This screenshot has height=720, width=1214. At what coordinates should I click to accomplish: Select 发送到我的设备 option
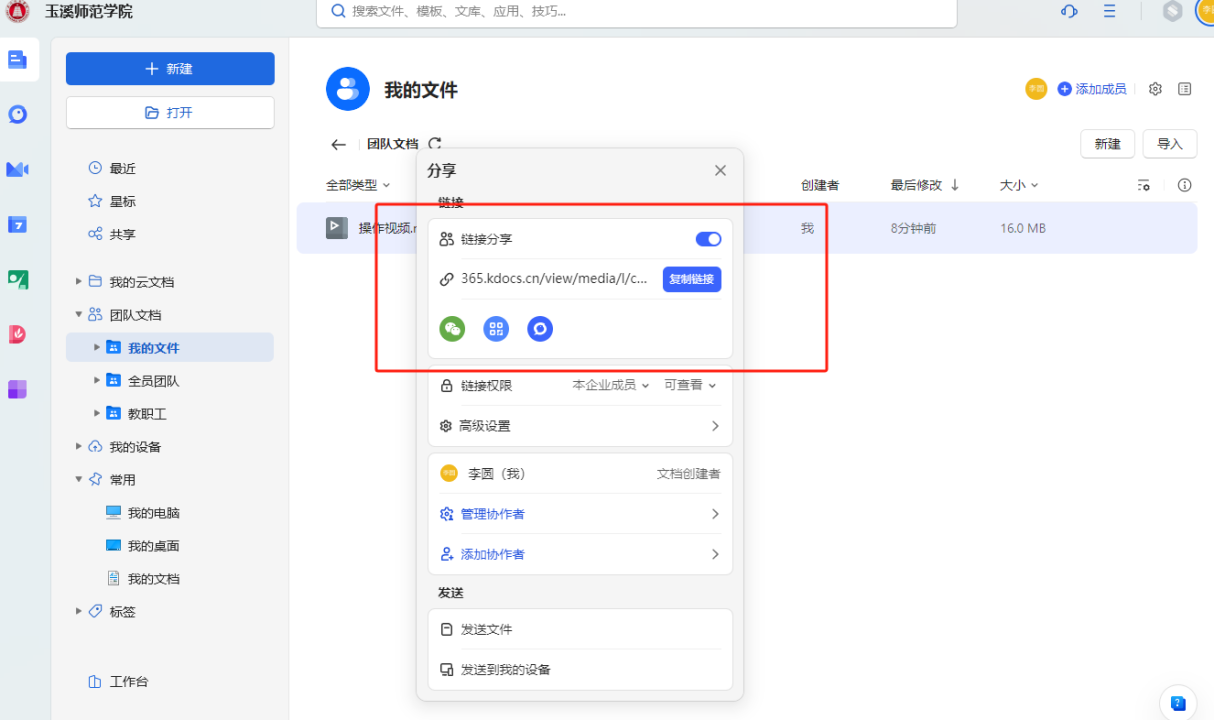click(x=505, y=670)
